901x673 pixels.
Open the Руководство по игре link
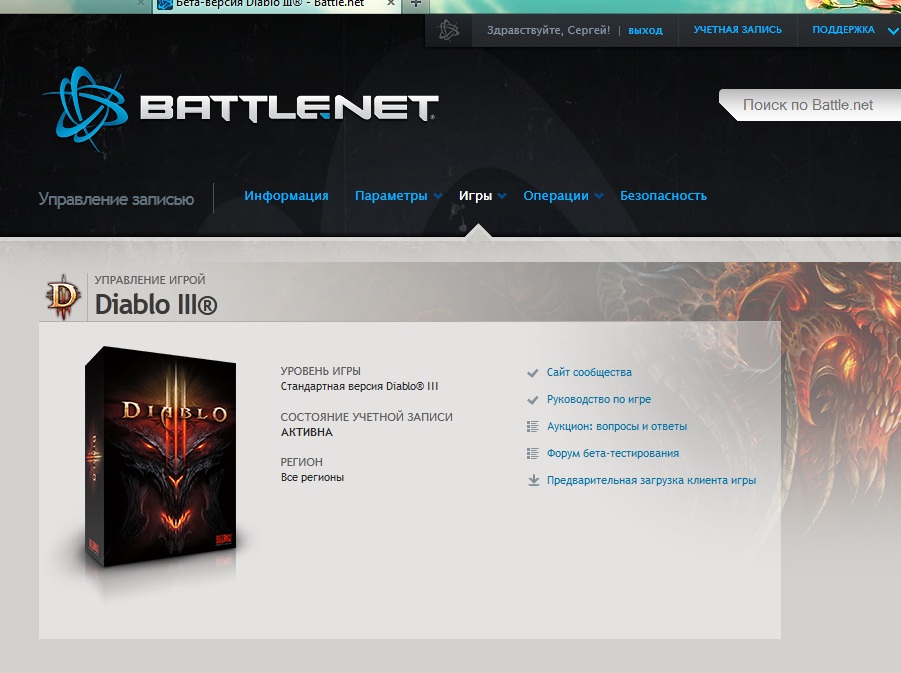(599, 399)
